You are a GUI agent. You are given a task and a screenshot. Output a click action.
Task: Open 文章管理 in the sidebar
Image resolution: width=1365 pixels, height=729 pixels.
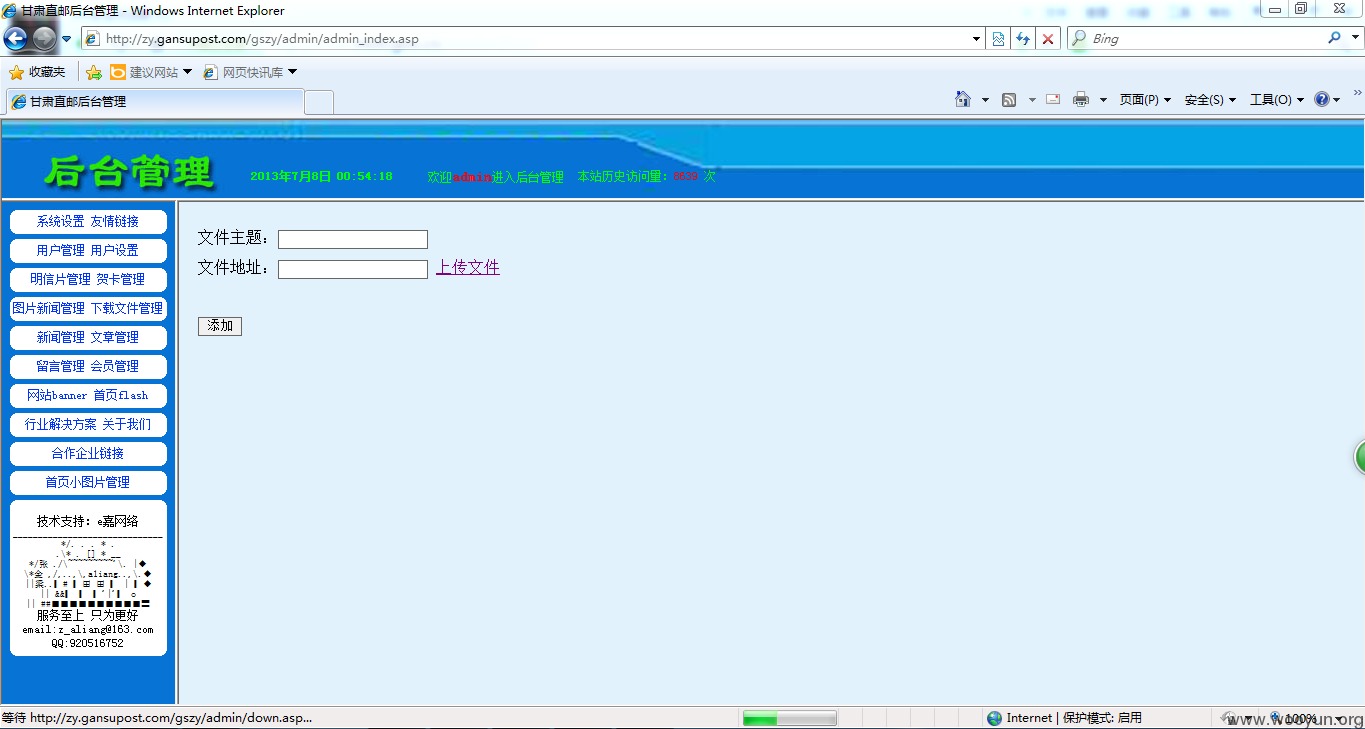click(115, 338)
